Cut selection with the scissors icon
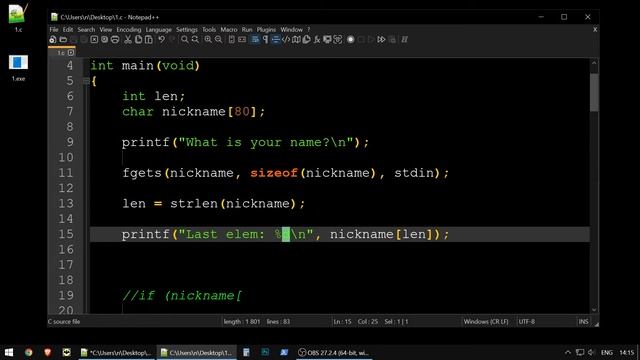 point(128,40)
